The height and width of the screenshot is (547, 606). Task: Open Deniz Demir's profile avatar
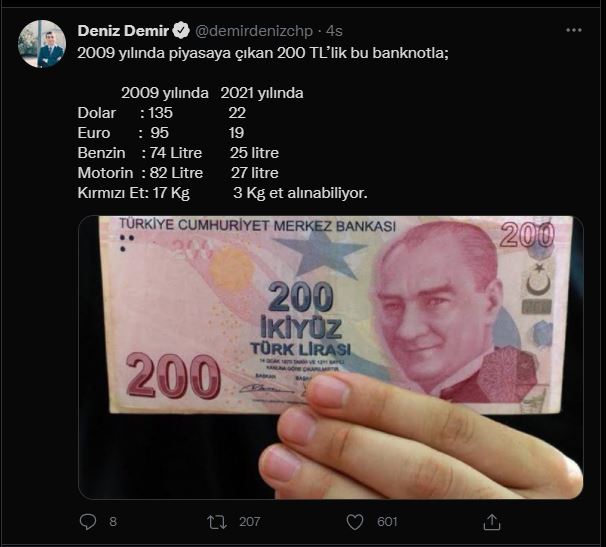pyautogui.click(x=42, y=44)
